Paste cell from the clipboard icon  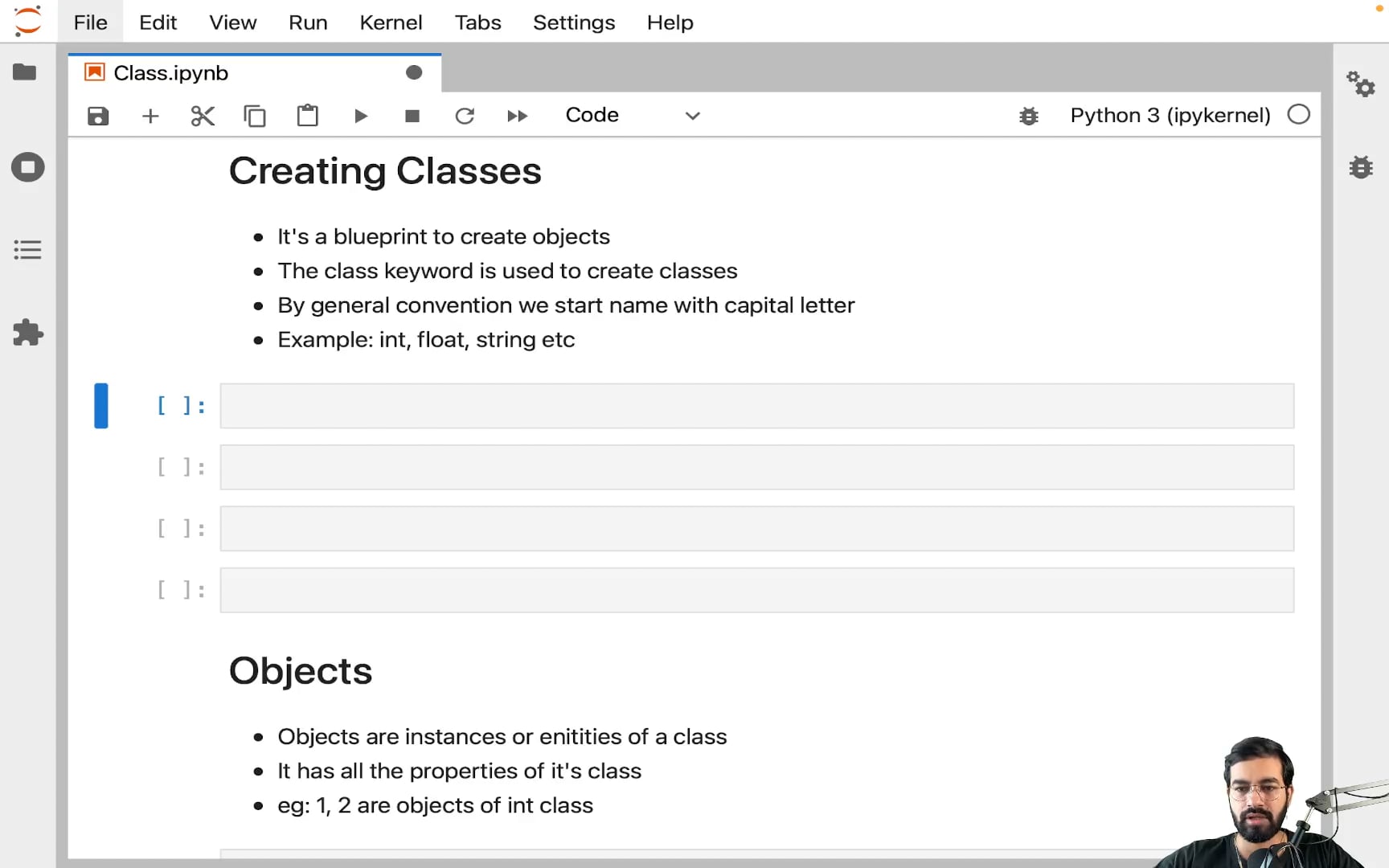click(x=307, y=117)
